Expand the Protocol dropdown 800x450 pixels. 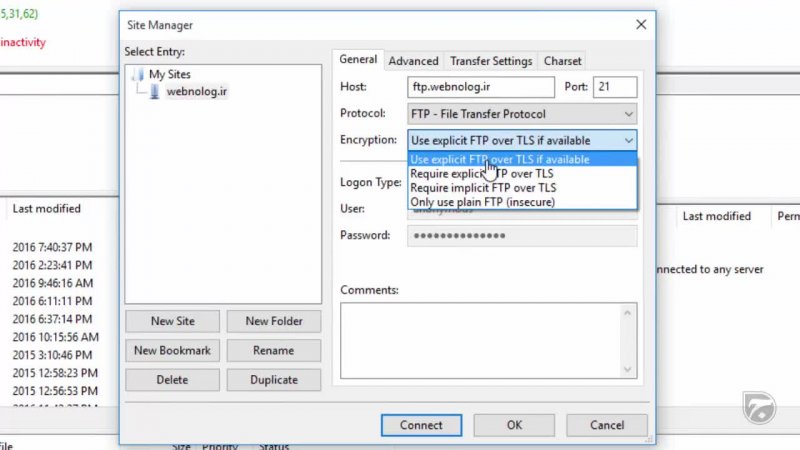tap(628, 114)
